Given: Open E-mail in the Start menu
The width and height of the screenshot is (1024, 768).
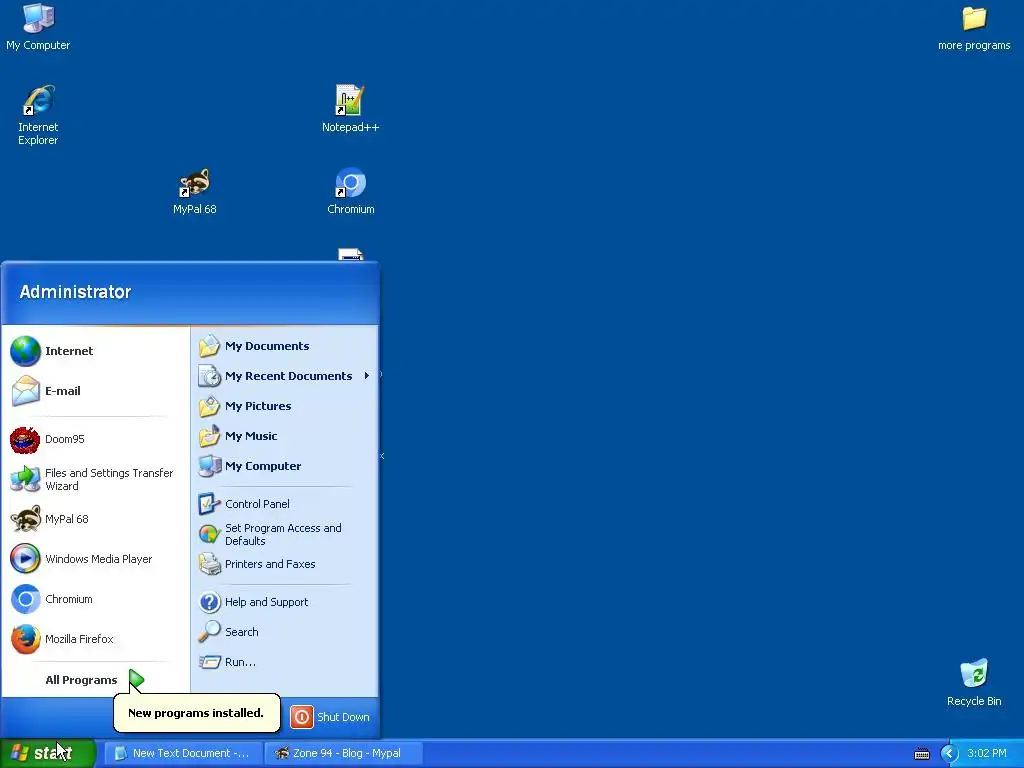Looking at the screenshot, I should tap(95, 391).
